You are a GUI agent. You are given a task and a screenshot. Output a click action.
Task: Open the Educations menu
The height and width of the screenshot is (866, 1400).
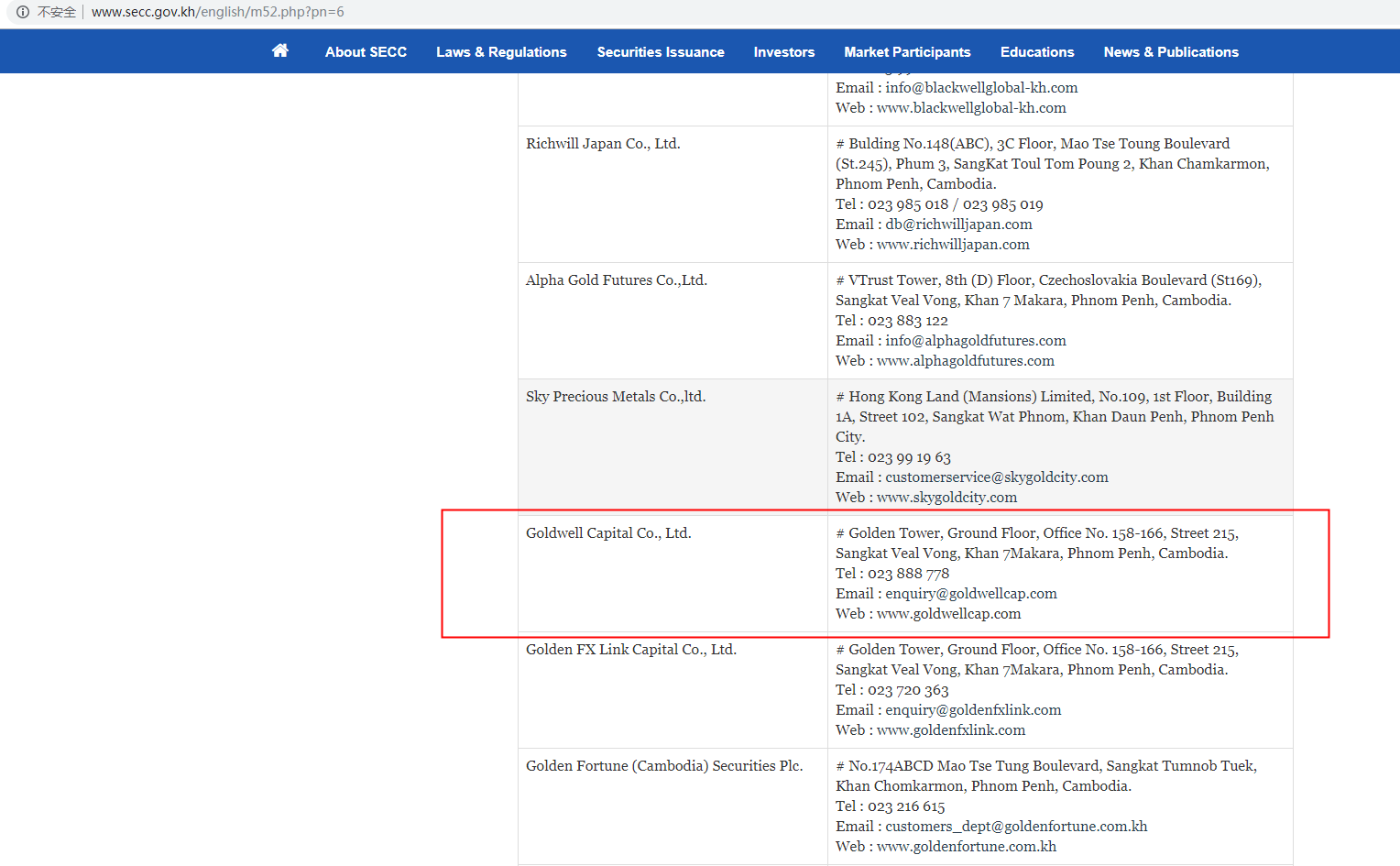click(1037, 52)
